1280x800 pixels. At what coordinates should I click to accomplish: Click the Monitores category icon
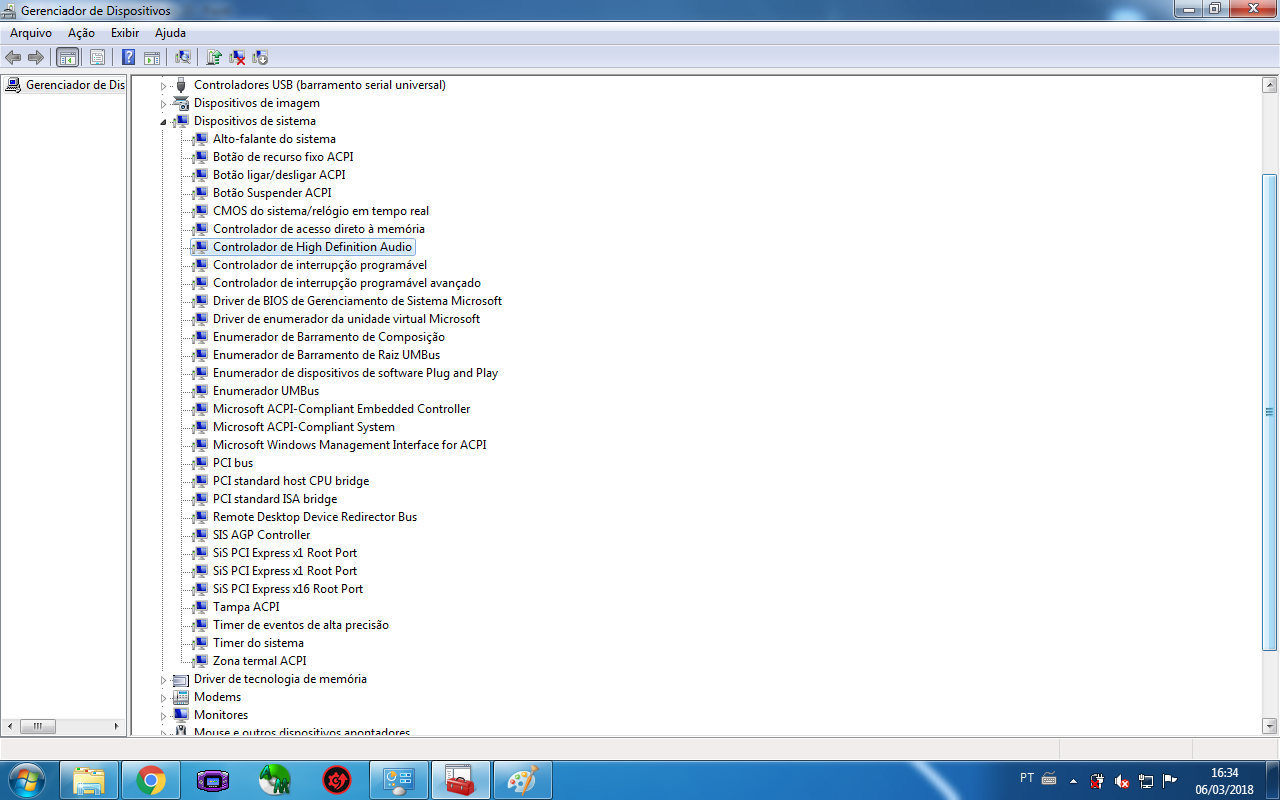click(181, 715)
